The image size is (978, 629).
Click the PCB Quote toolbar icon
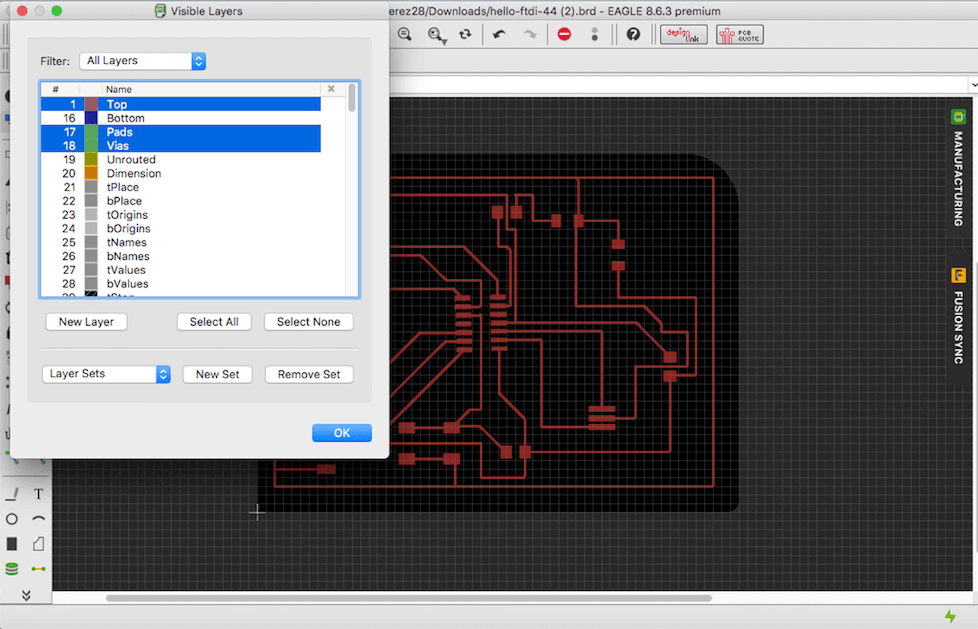pyautogui.click(x=739, y=34)
